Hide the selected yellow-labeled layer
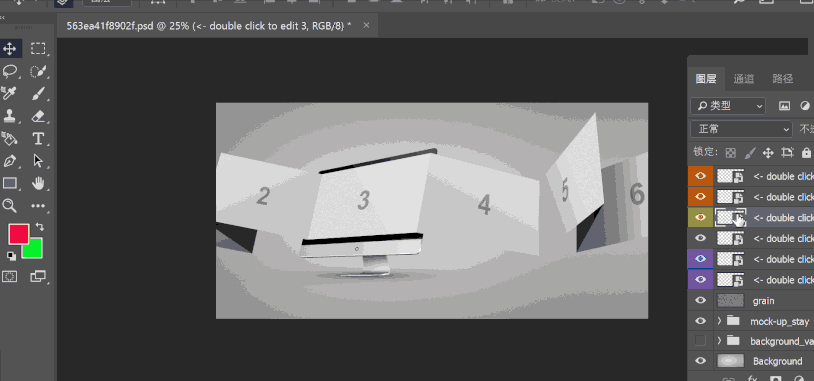 click(x=700, y=217)
